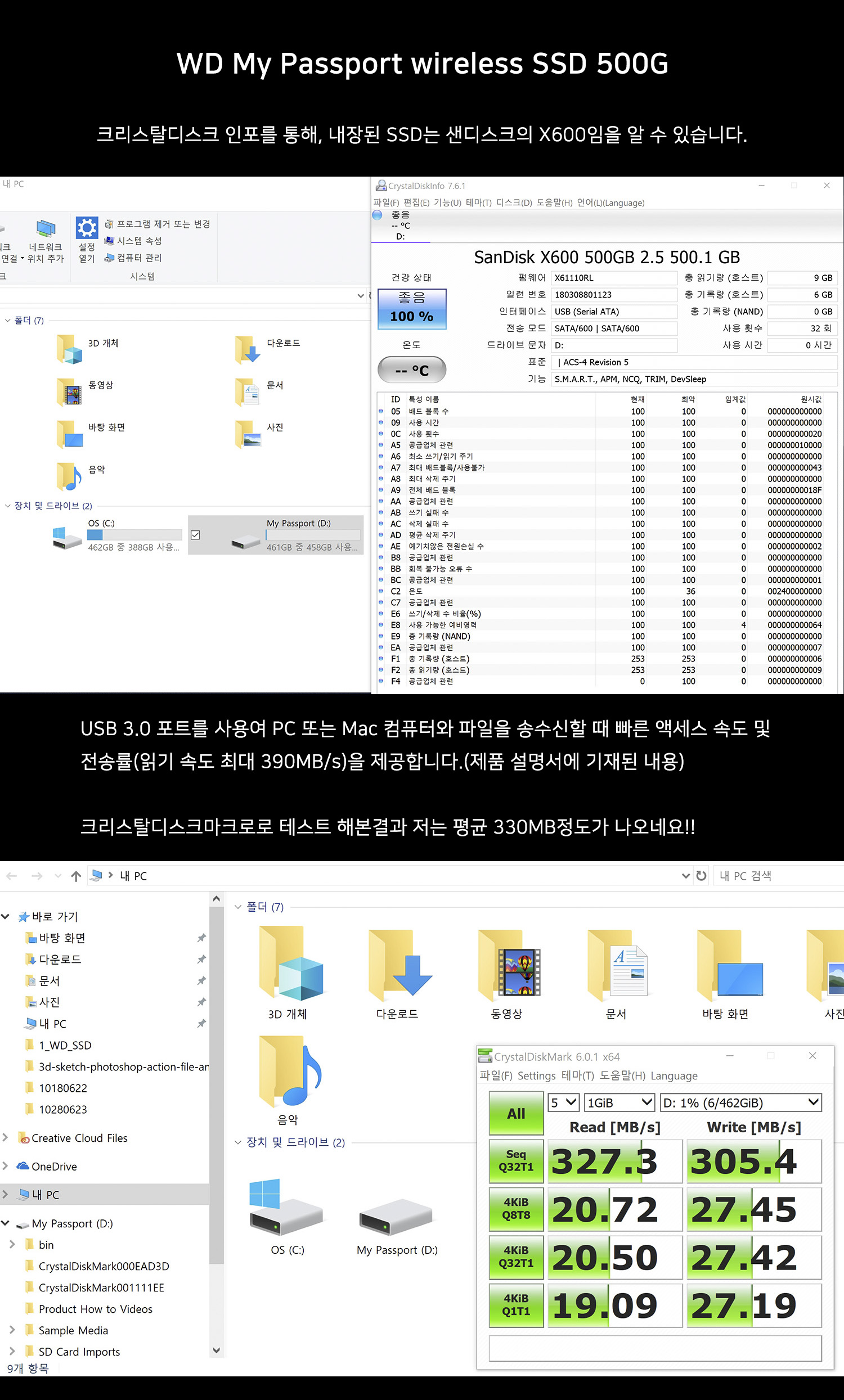This screenshot has width=844, height=1400.
Task: Select the OS (C:) drive in upper explorer
Action: click(118, 535)
